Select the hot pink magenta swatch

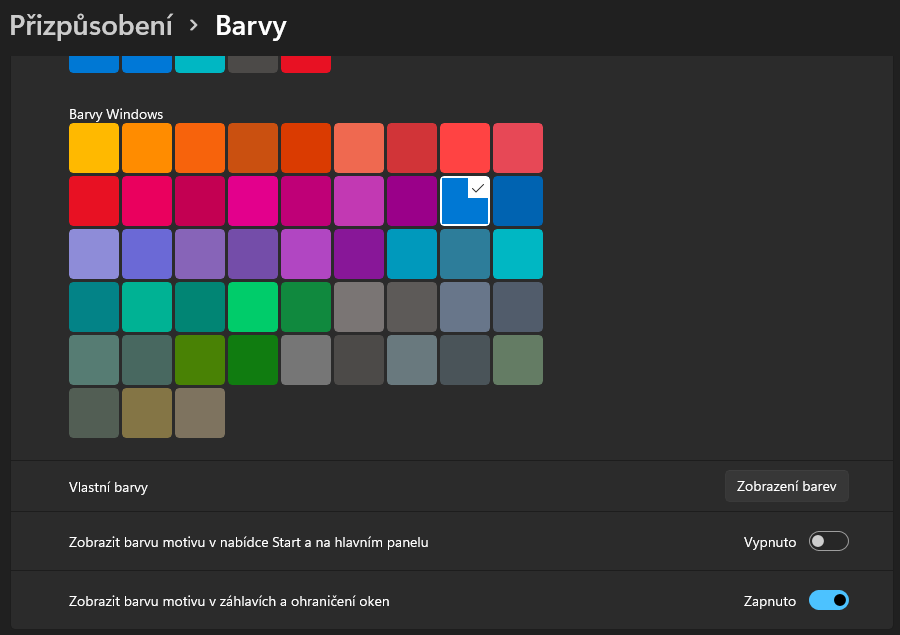[253, 201]
